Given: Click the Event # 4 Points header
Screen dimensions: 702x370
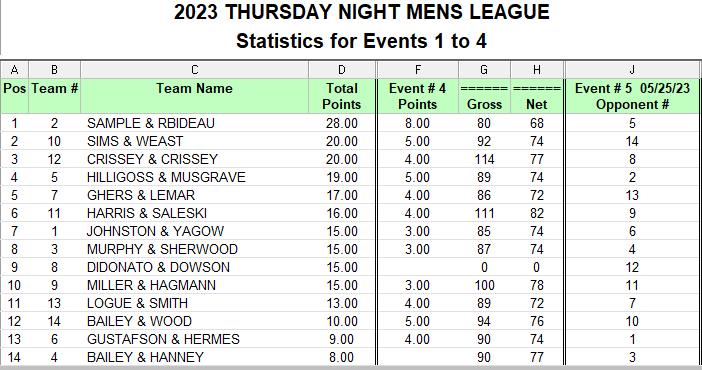Looking at the screenshot, I should (417, 96).
